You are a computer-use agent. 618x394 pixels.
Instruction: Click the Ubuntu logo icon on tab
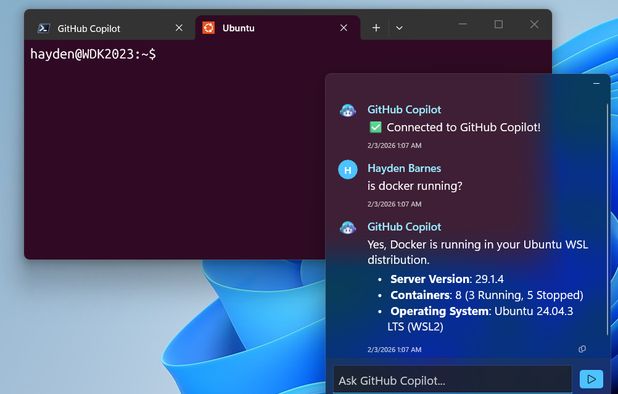(208, 28)
